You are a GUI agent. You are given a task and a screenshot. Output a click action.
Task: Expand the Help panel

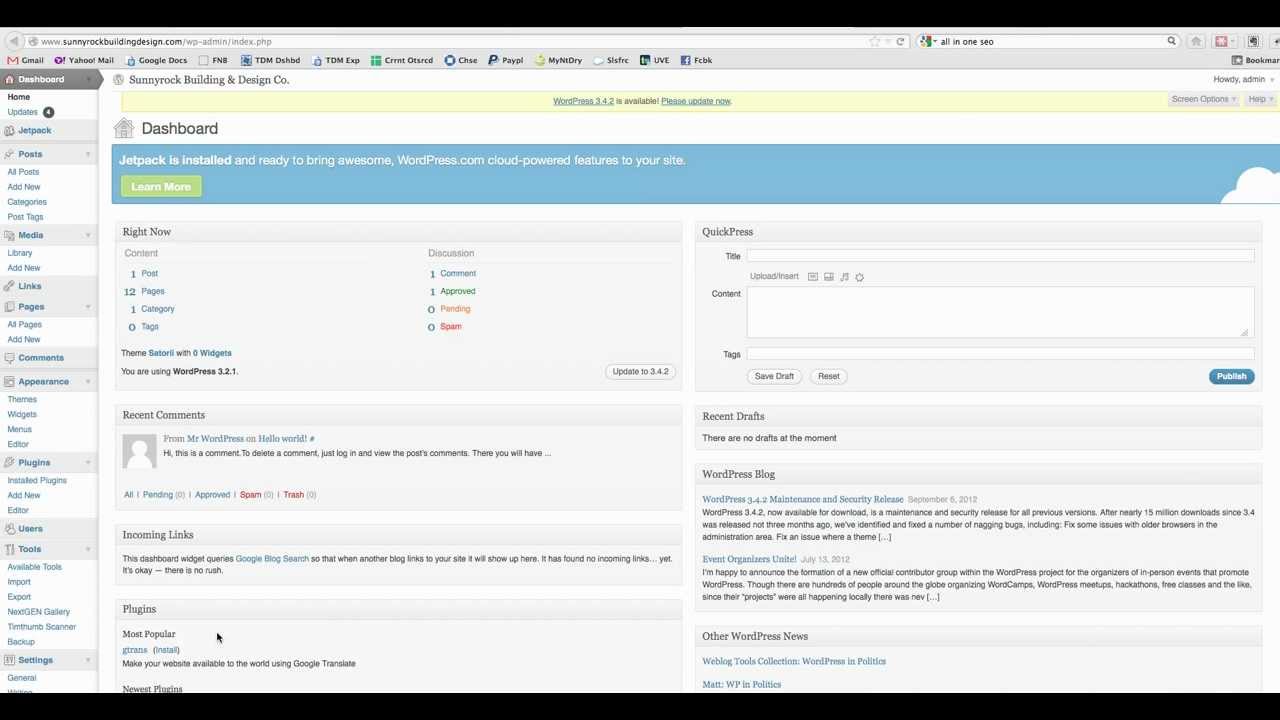click(x=1261, y=99)
